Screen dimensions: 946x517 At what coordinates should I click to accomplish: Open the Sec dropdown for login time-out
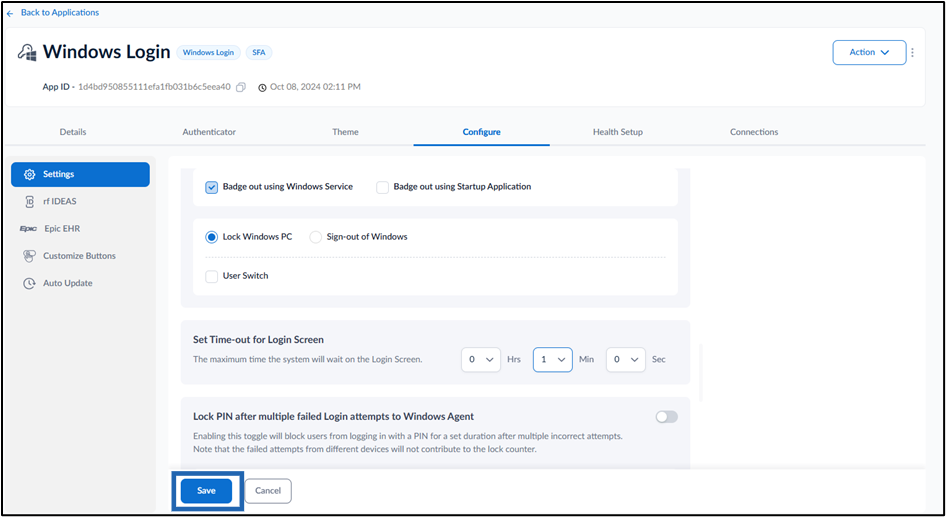coord(626,360)
